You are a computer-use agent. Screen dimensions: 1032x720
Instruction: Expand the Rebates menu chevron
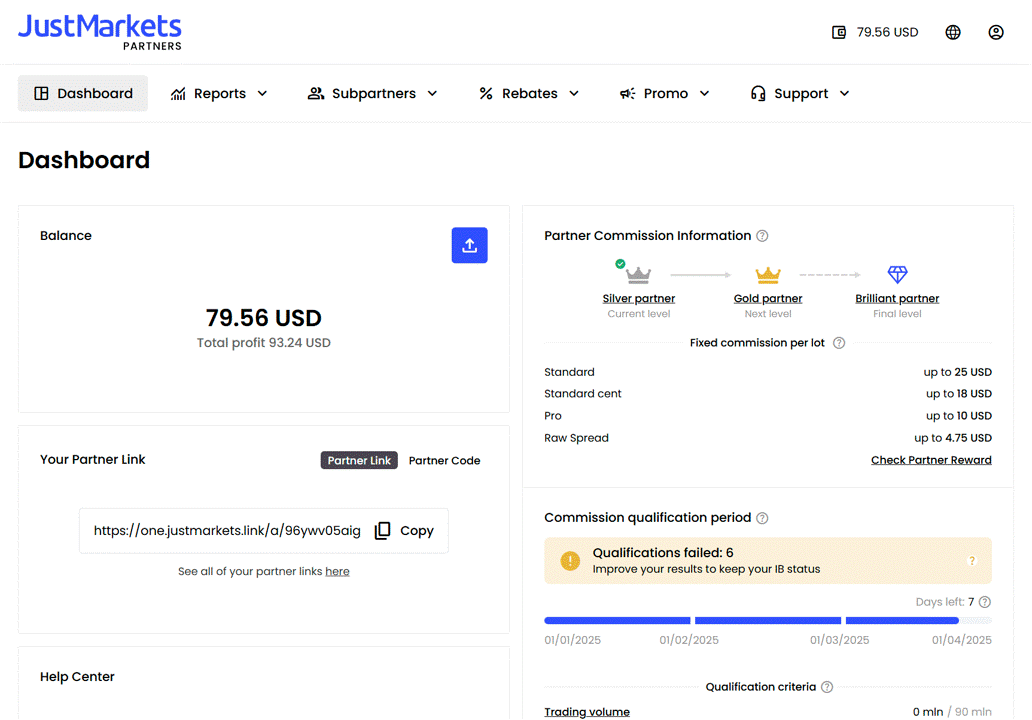(574, 93)
